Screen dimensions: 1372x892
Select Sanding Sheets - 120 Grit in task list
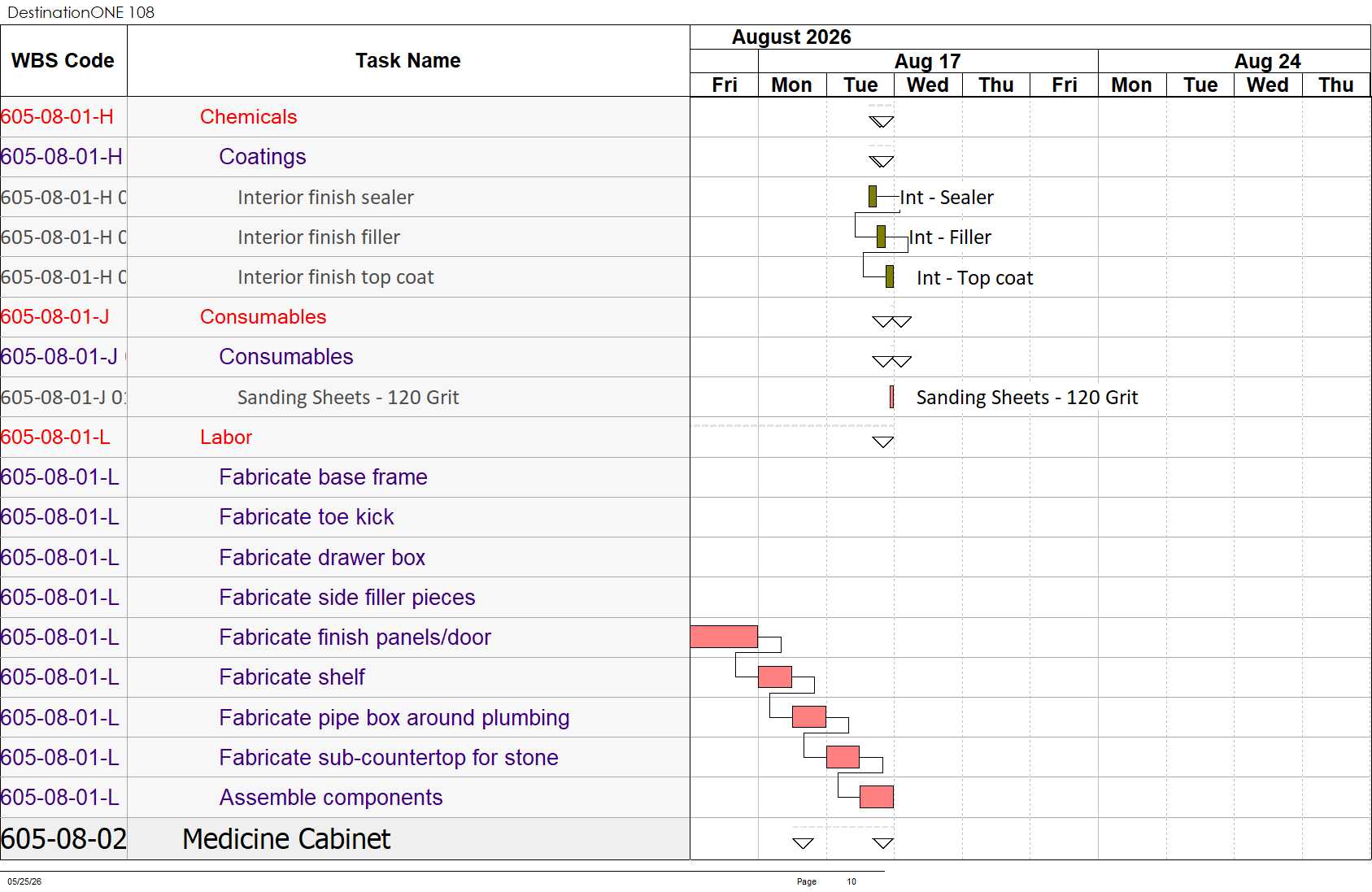click(348, 398)
